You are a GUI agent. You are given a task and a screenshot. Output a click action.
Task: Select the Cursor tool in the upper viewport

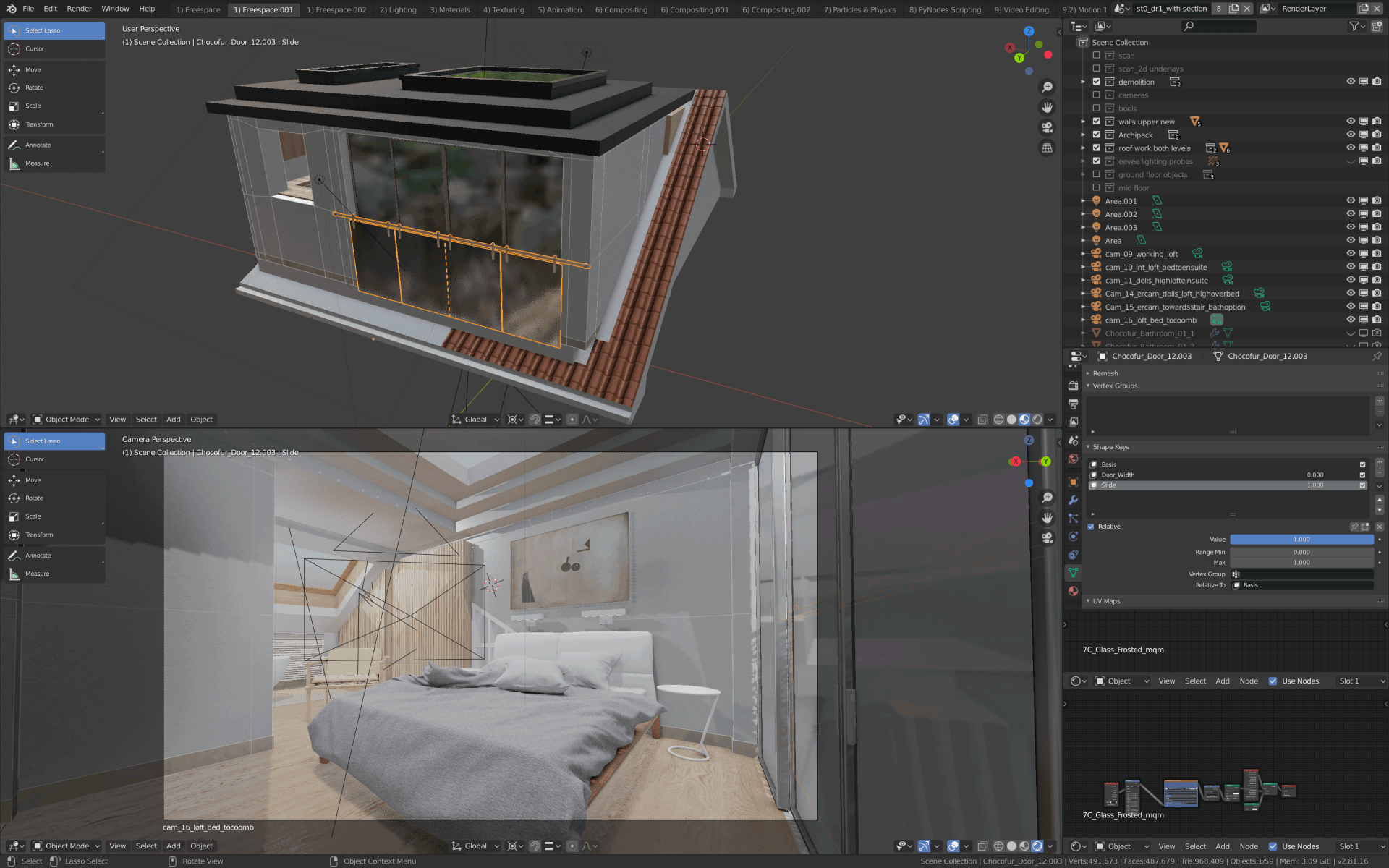click(x=54, y=49)
